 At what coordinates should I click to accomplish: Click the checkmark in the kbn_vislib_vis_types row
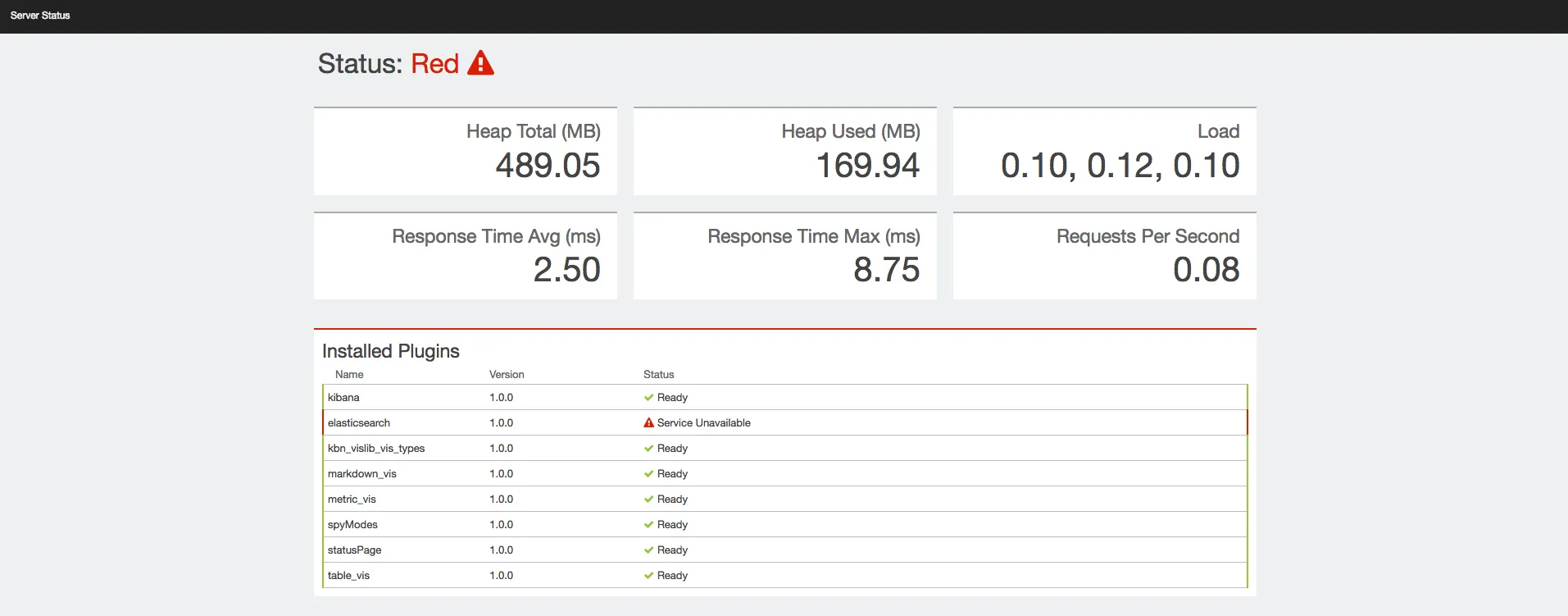pyautogui.click(x=648, y=449)
